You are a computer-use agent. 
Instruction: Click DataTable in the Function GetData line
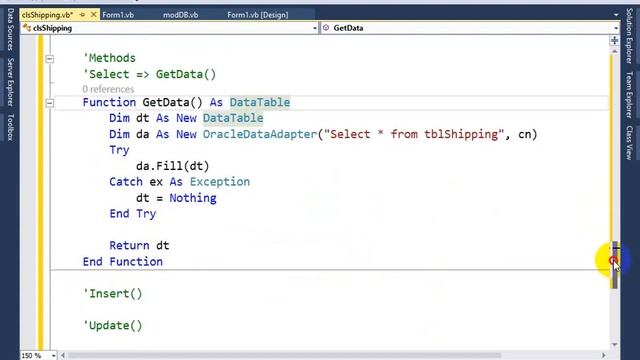tap(260, 102)
